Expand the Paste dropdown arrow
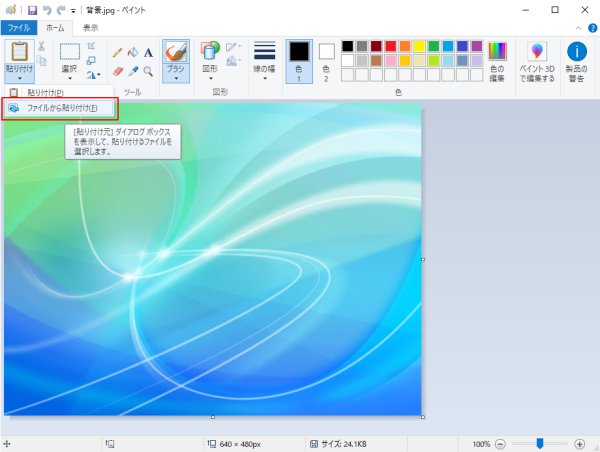This screenshot has height=452, width=600. point(20,78)
